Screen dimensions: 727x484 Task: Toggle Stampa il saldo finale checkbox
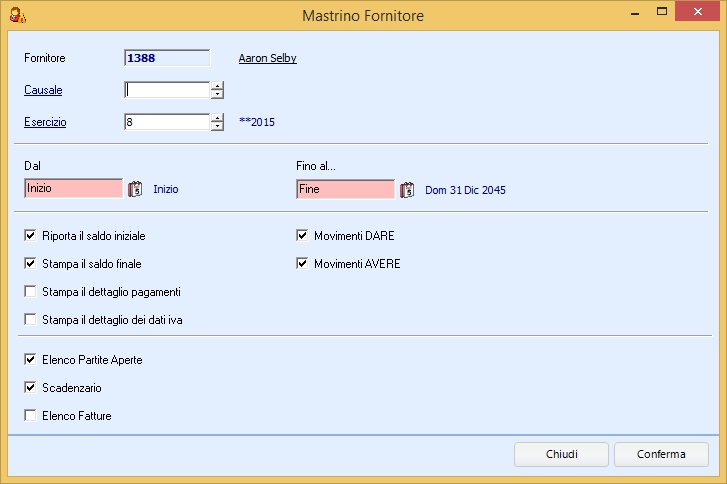tap(31, 264)
